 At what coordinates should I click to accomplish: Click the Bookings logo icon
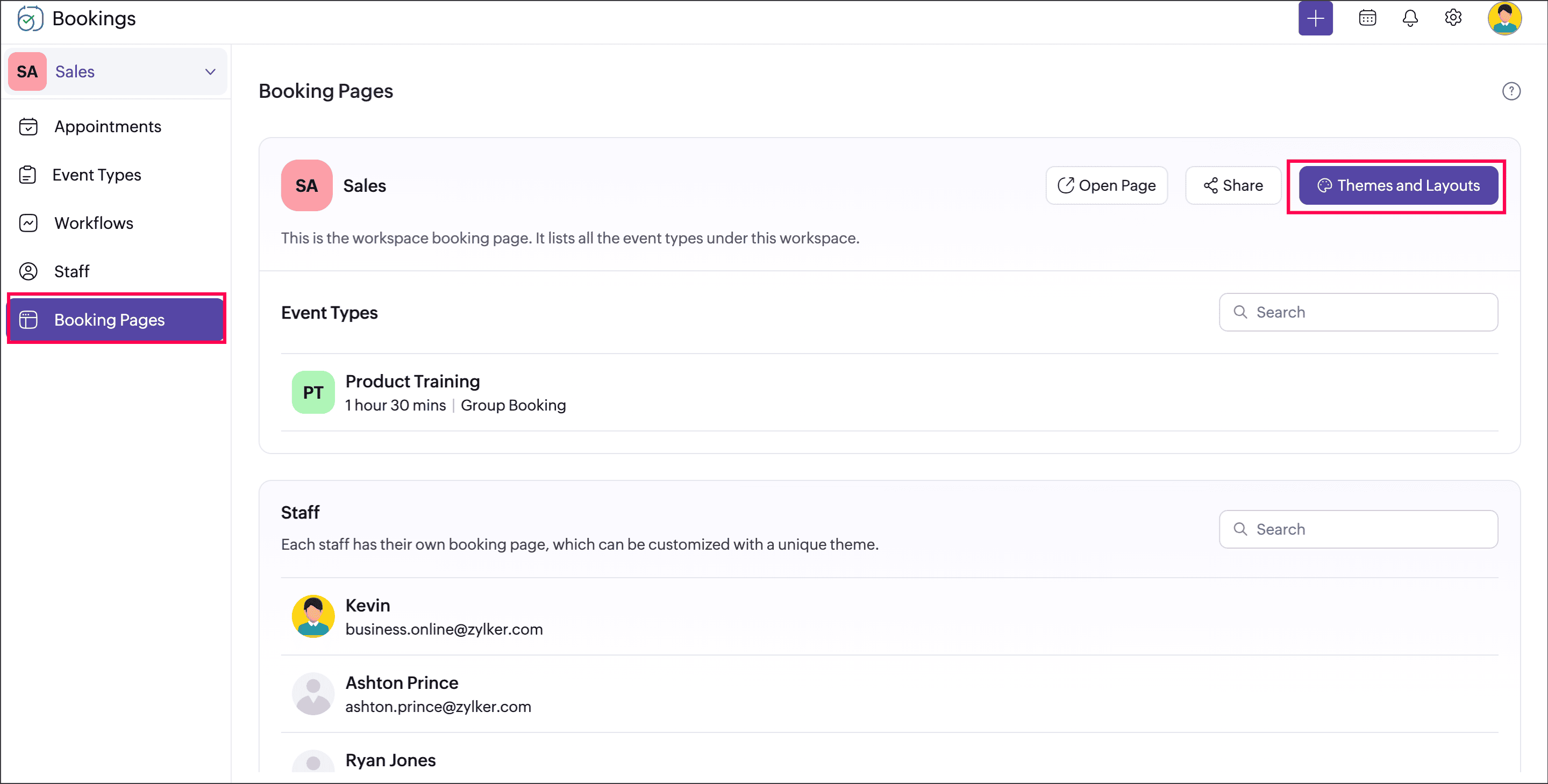[30, 19]
